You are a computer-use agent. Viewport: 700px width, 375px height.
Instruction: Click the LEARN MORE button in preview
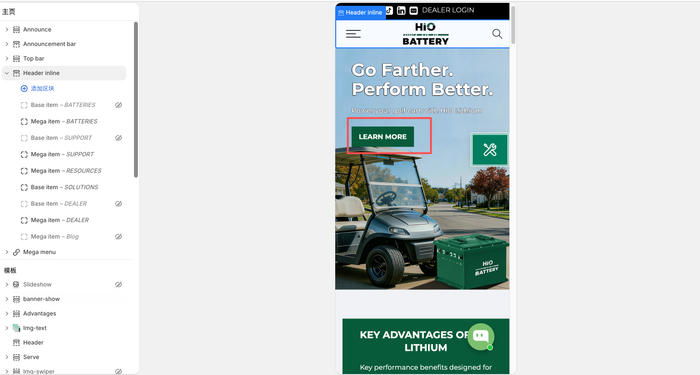point(383,137)
